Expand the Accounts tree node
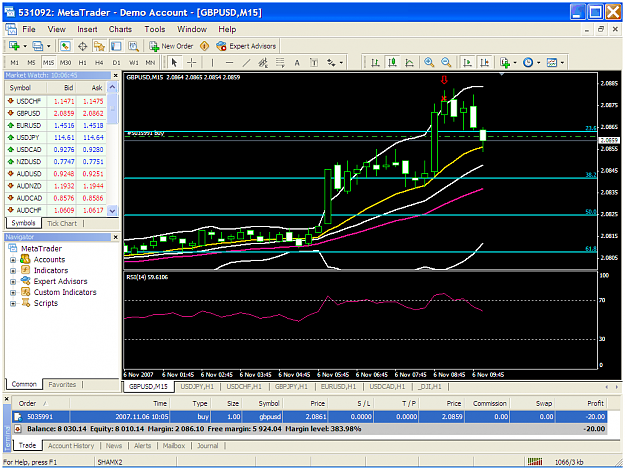This screenshot has width=625, height=470. [x=13, y=260]
